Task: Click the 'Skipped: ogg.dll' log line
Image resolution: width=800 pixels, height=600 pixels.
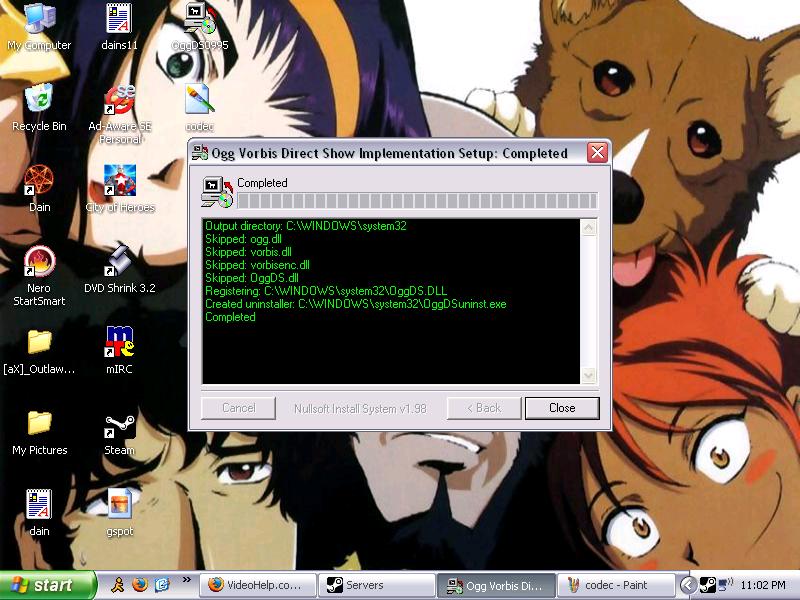Action: click(243, 239)
